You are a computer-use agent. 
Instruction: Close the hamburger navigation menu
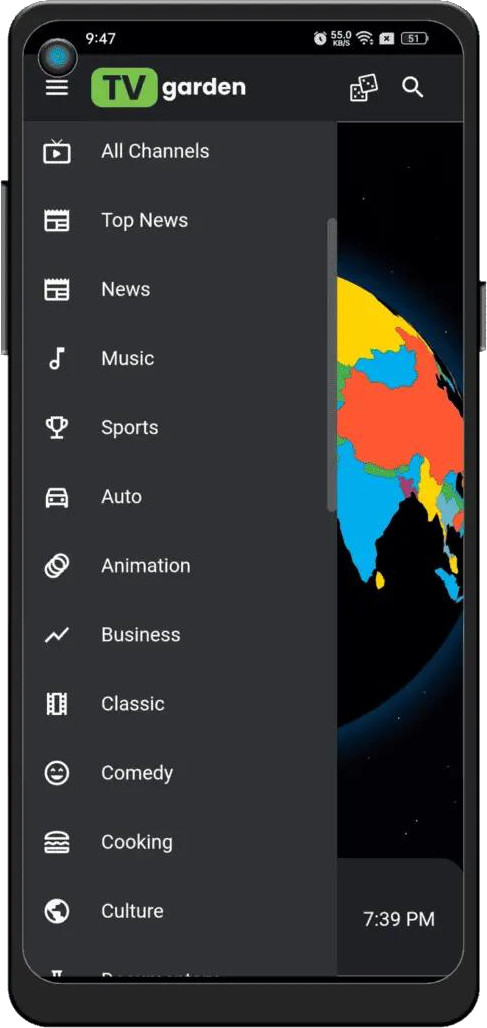[x=57, y=87]
